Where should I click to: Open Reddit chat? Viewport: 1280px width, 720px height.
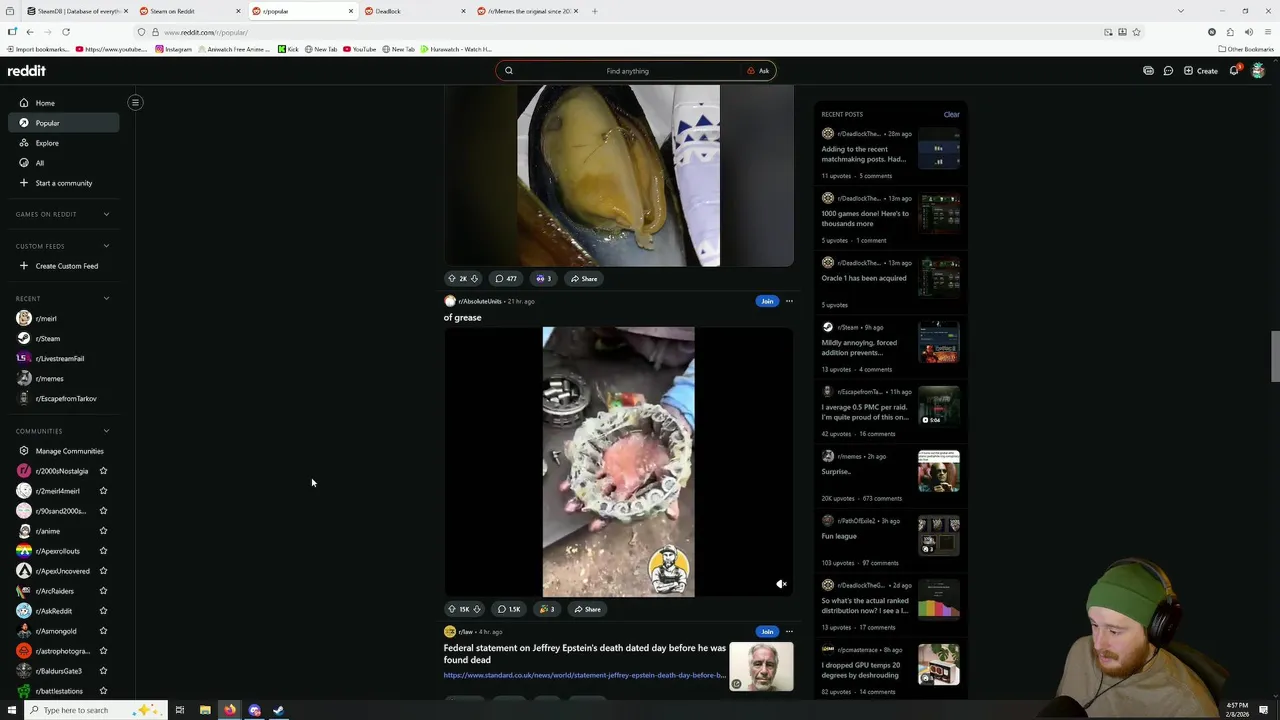[x=1168, y=71]
